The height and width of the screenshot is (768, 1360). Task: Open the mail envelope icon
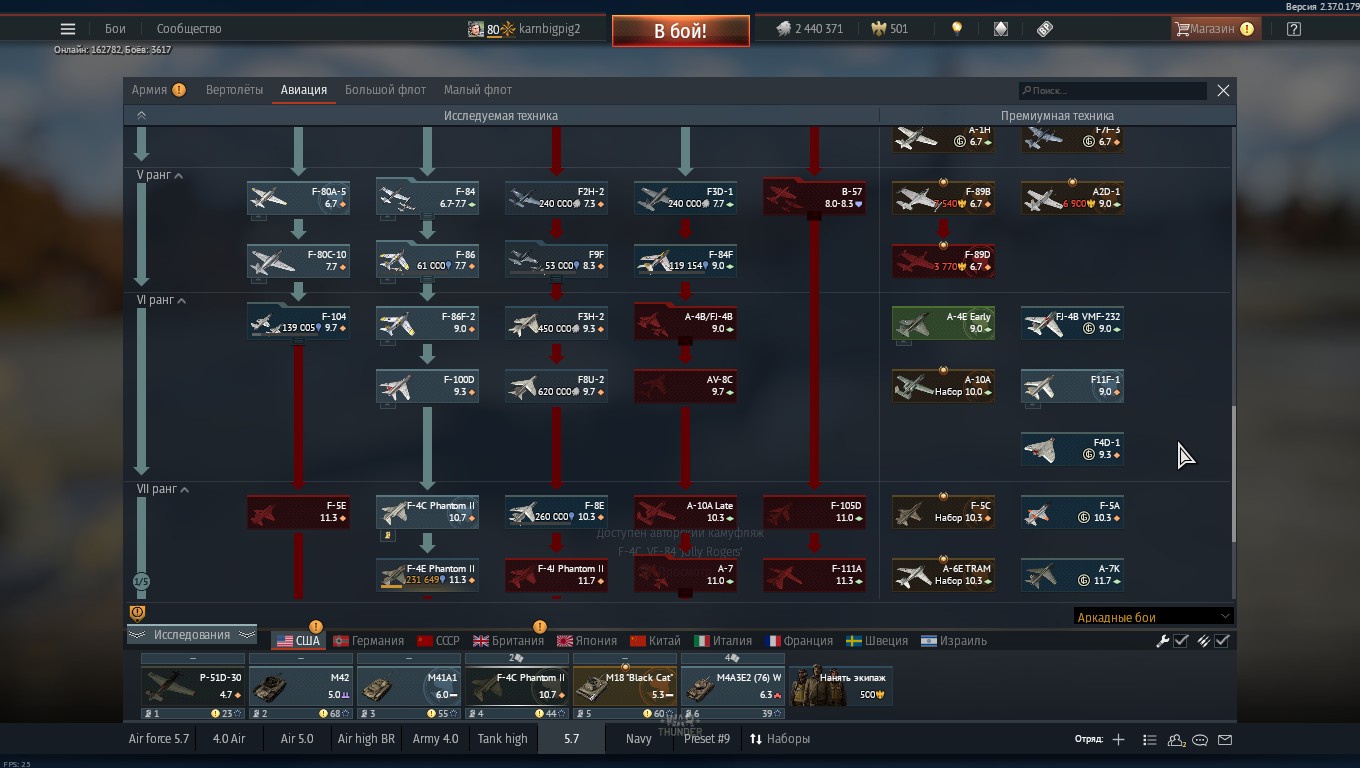pos(1225,740)
